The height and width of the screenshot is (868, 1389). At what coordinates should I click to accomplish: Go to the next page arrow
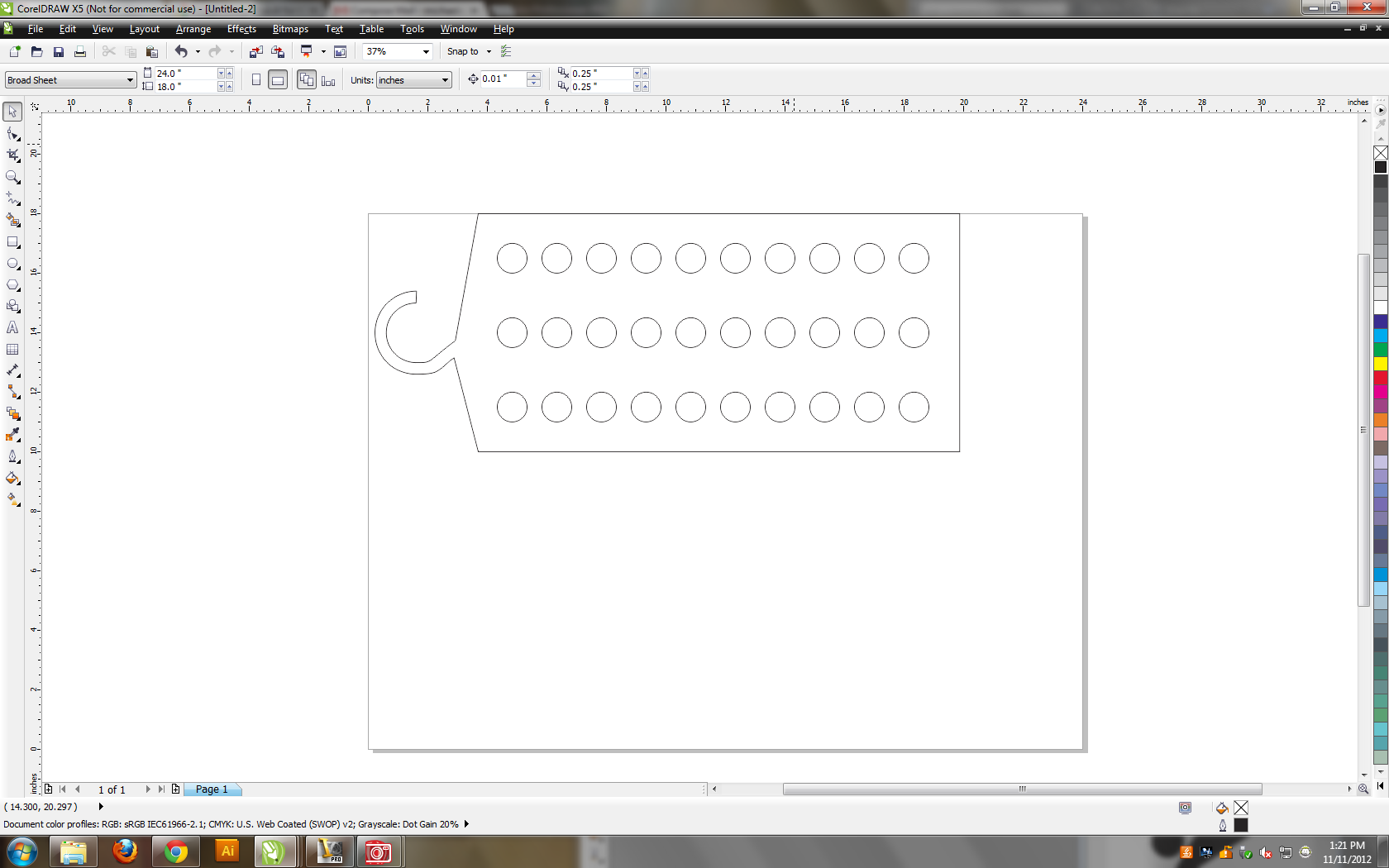point(148,789)
